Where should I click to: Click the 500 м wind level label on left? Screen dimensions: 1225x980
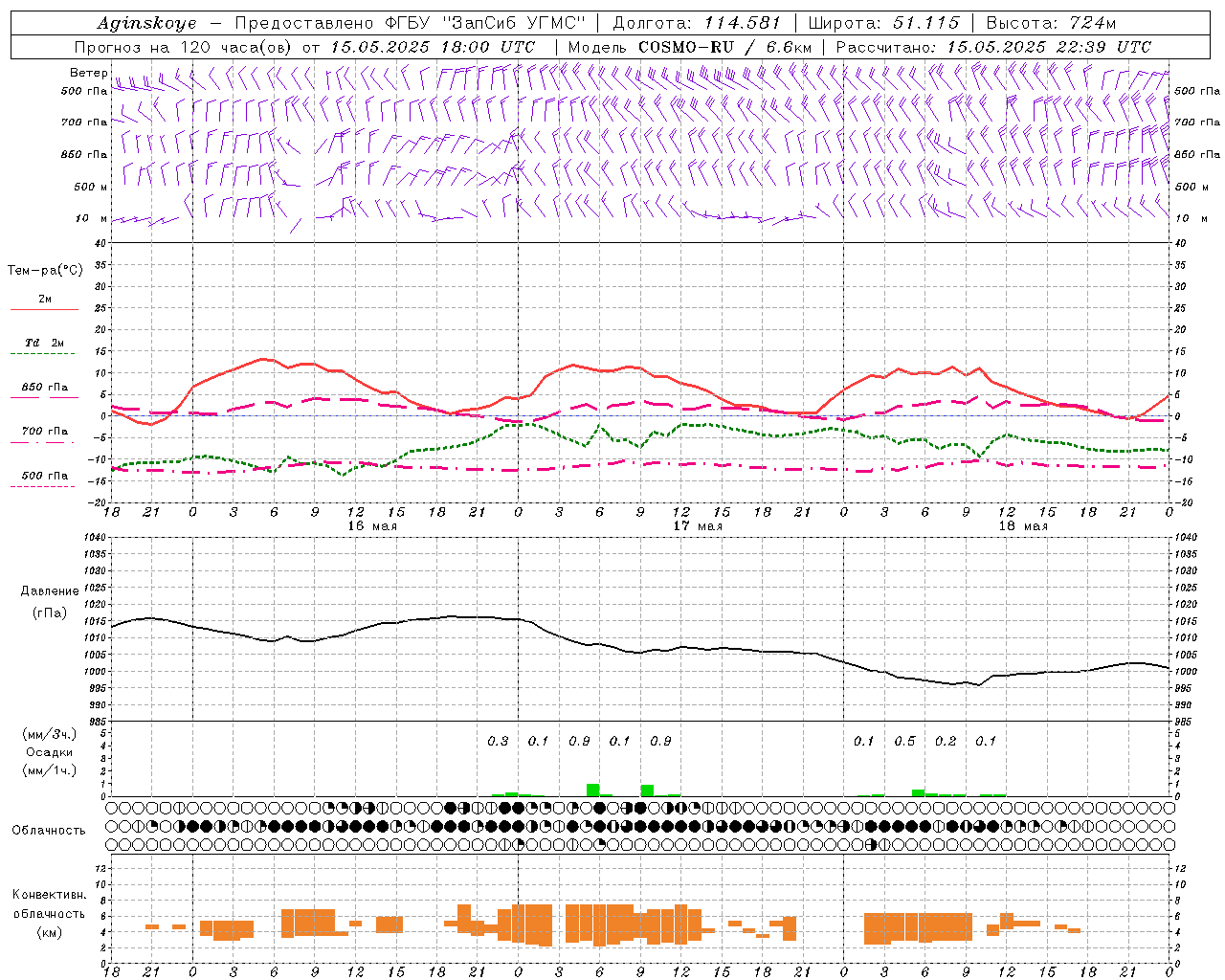click(x=91, y=187)
